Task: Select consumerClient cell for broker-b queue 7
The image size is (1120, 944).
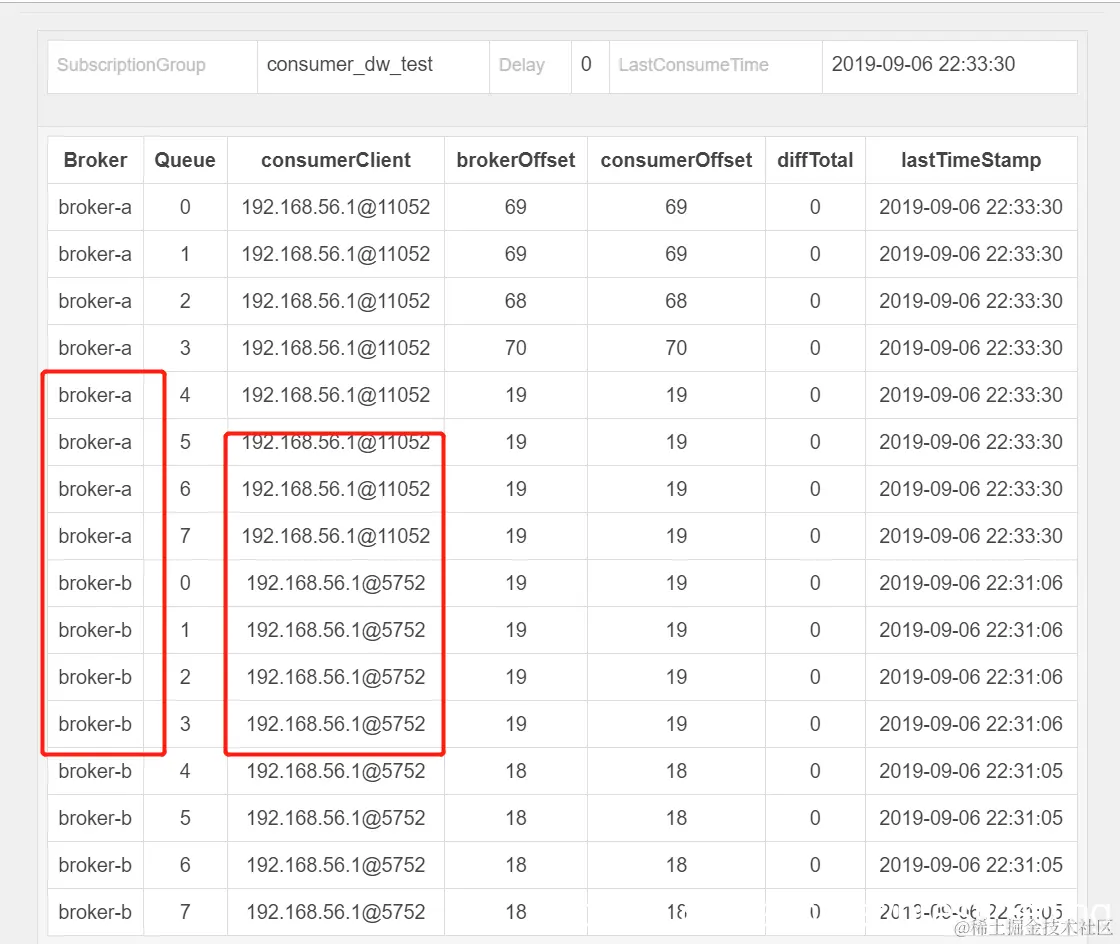Action: tap(336, 912)
